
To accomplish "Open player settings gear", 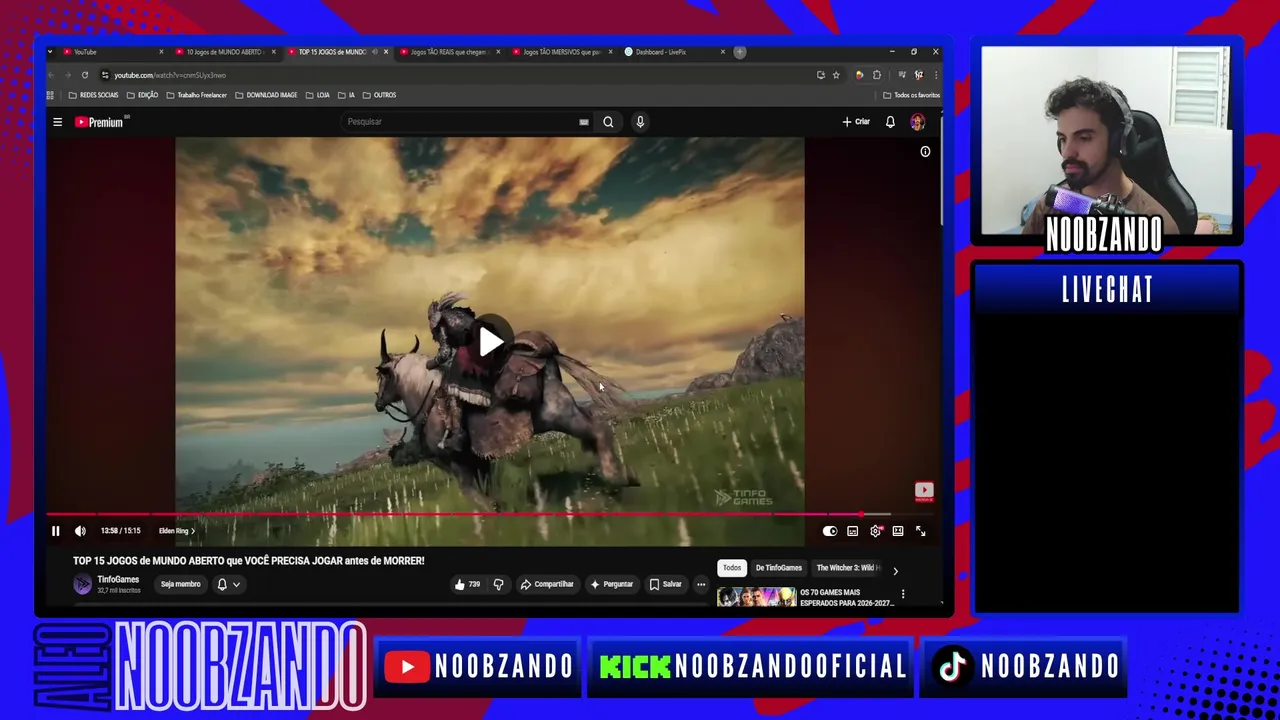I will coord(876,531).
